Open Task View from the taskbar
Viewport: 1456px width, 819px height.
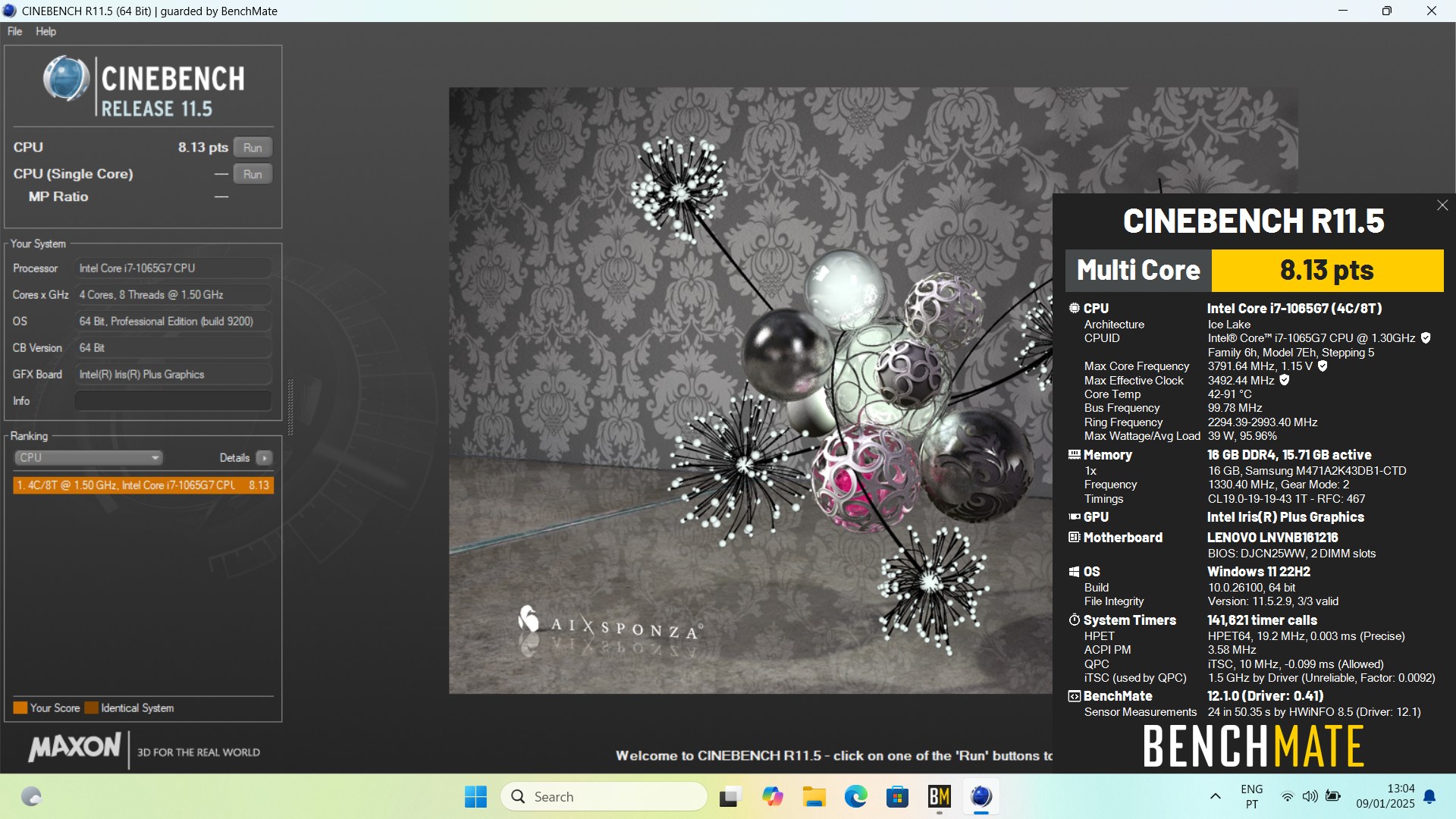coord(730,796)
